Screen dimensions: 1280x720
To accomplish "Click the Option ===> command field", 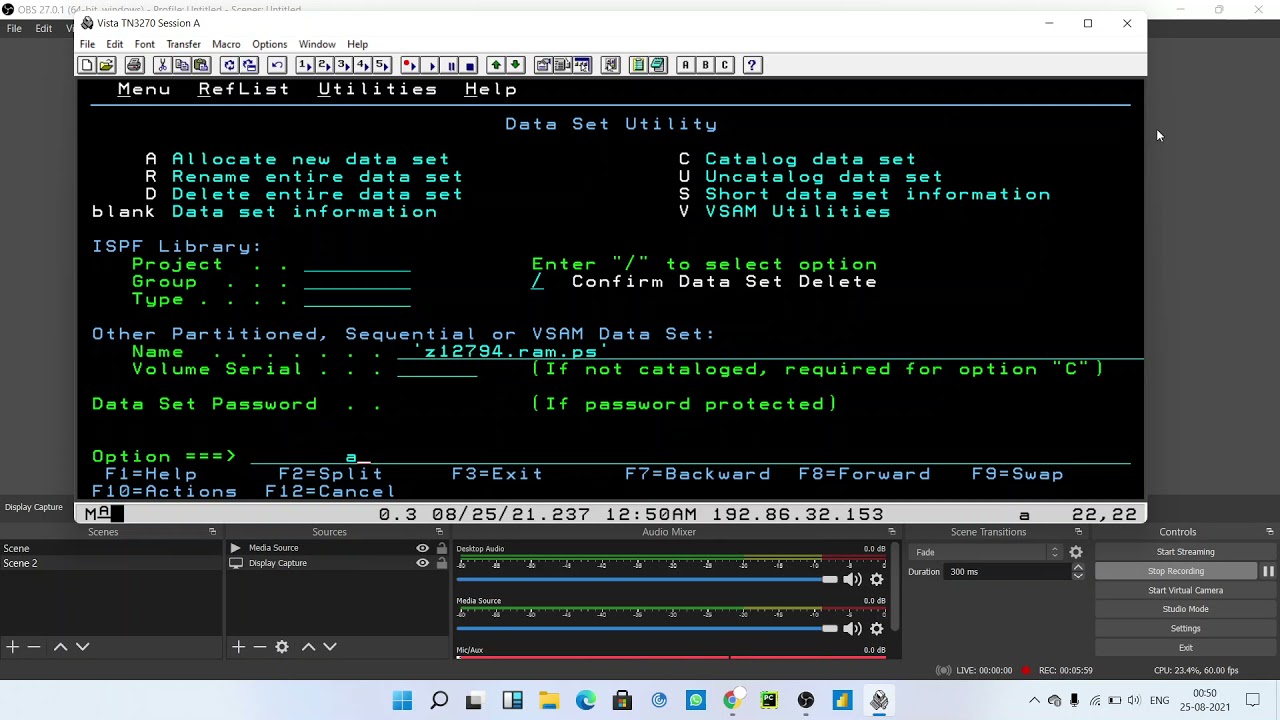I will pos(690,457).
